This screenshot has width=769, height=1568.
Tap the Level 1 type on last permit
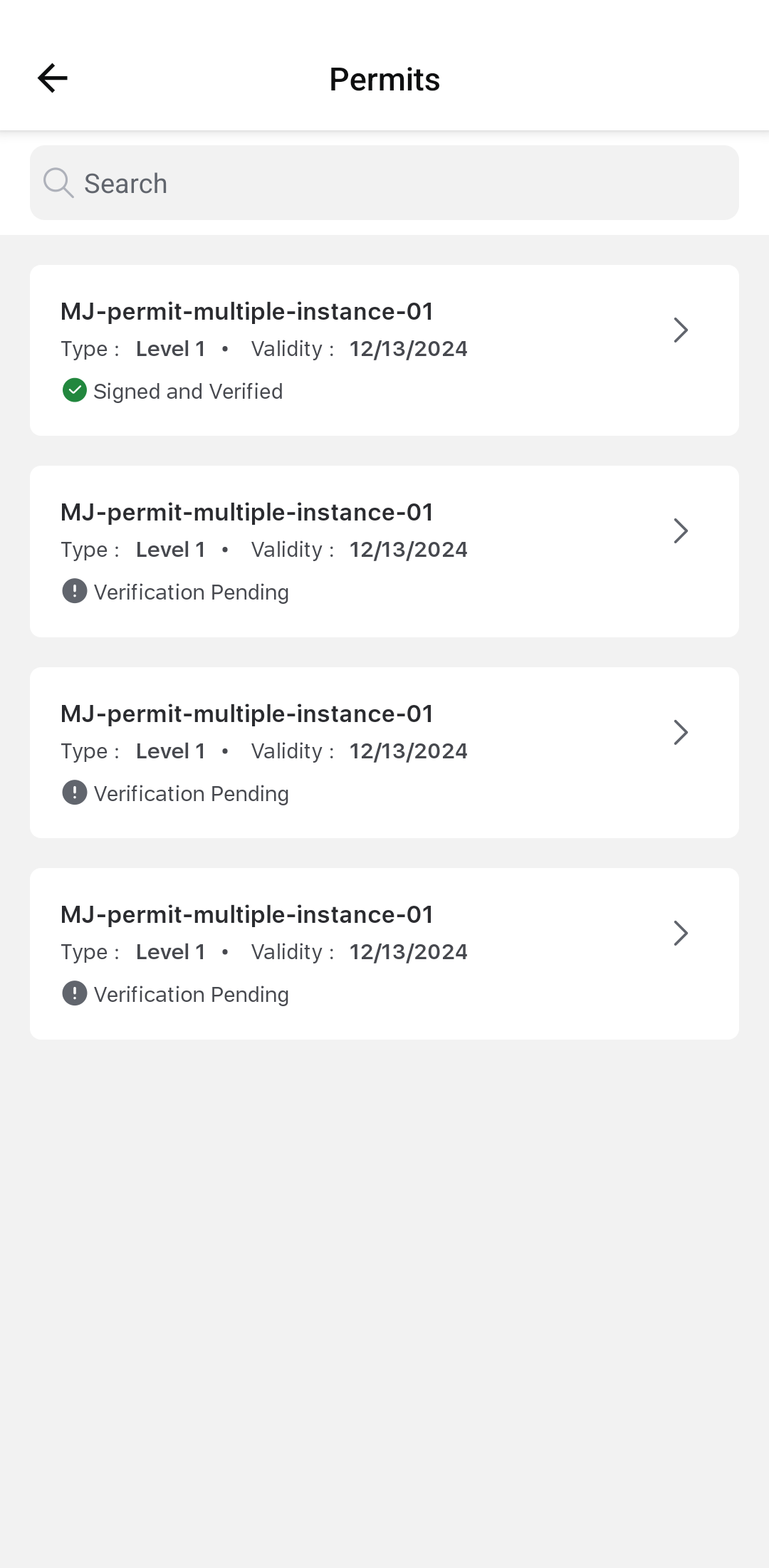170,952
